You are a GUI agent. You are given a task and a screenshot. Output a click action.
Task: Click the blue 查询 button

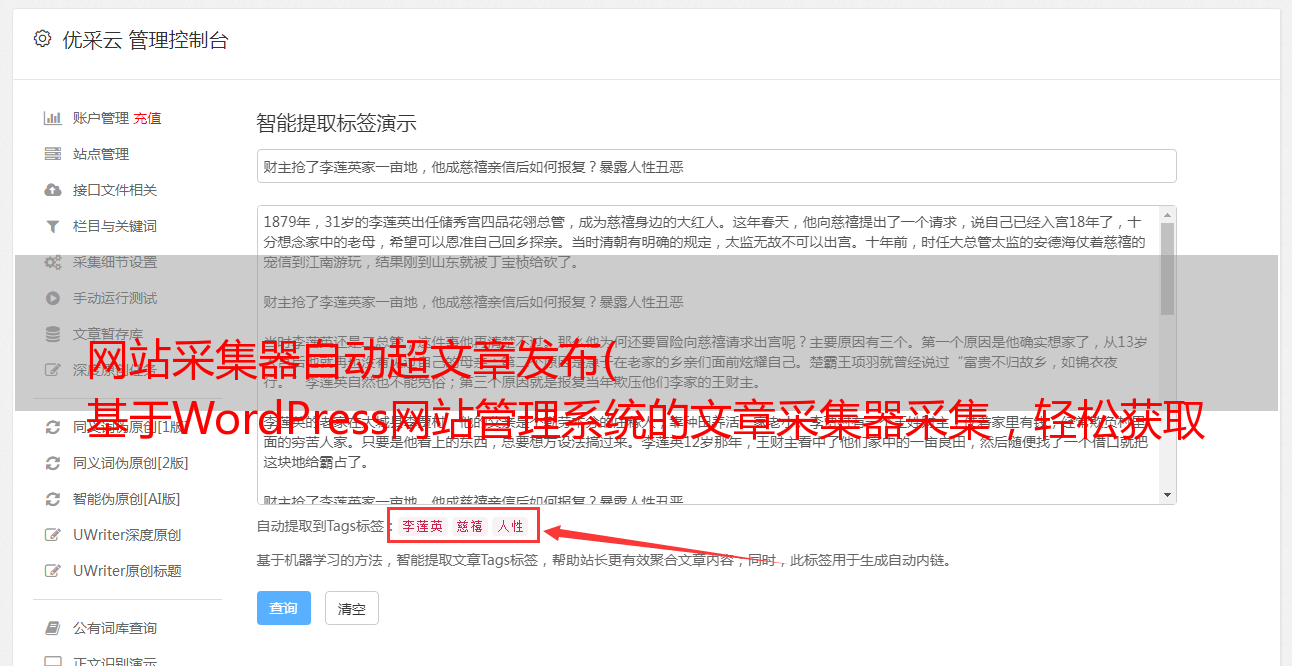284,608
